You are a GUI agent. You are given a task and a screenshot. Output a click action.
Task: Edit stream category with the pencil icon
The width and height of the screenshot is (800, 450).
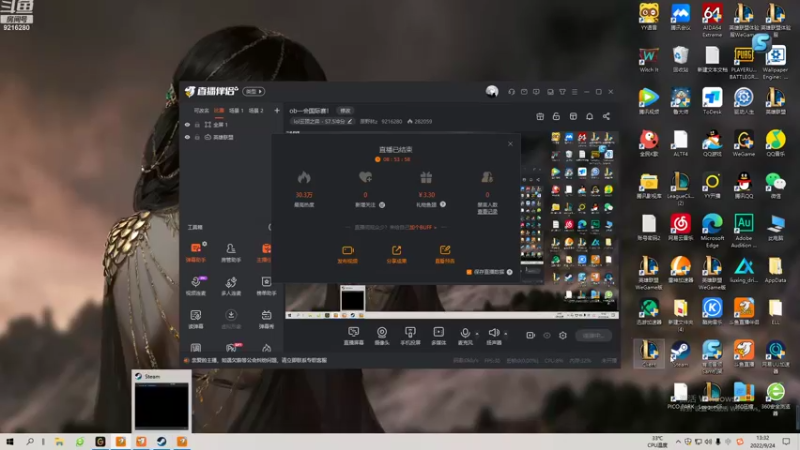[350, 121]
